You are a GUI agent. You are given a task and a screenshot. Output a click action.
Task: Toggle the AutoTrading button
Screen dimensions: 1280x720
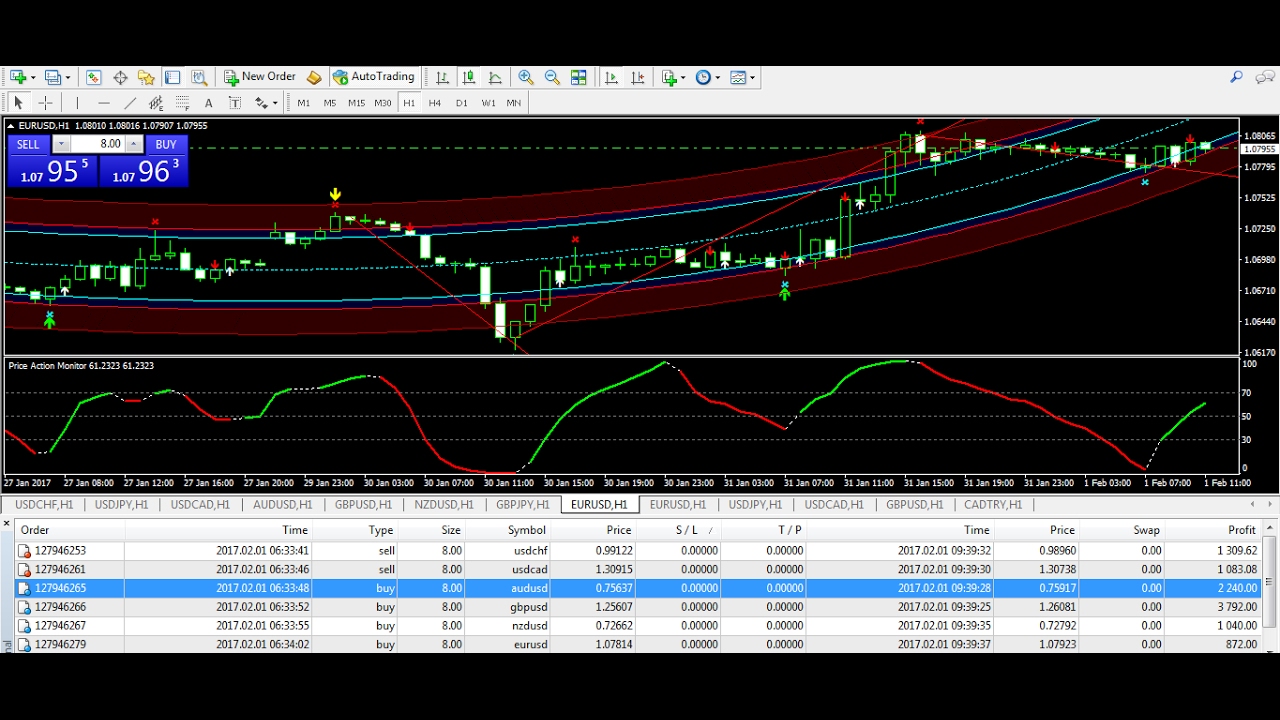point(374,77)
